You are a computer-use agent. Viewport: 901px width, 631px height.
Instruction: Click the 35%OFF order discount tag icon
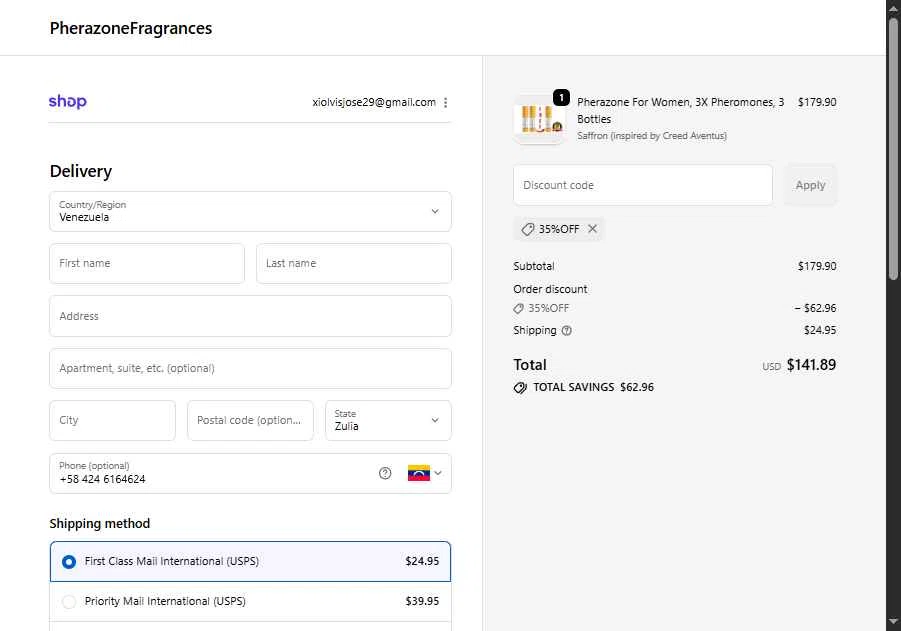518,309
